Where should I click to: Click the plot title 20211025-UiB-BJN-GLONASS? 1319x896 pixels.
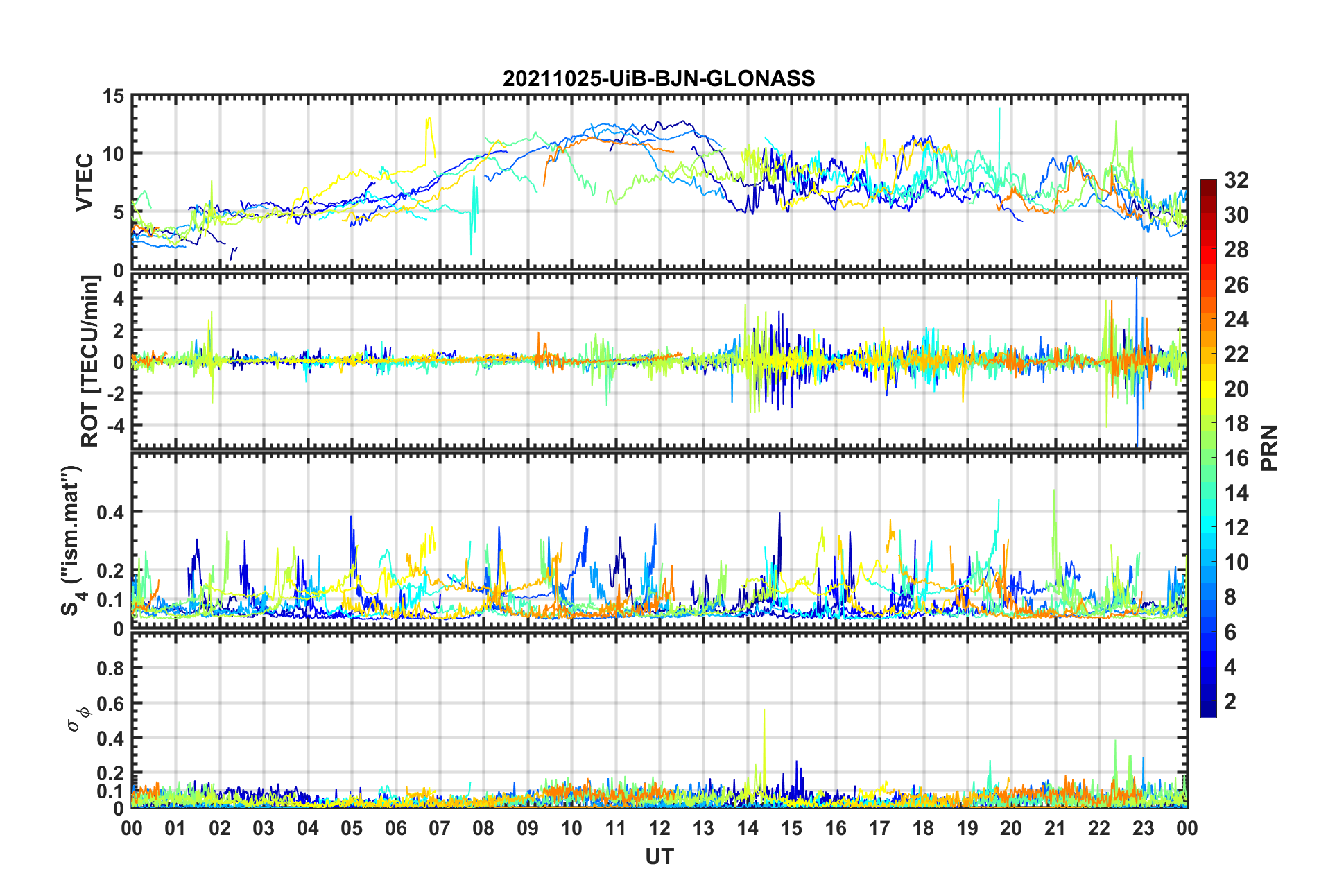pyautogui.click(x=659, y=78)
